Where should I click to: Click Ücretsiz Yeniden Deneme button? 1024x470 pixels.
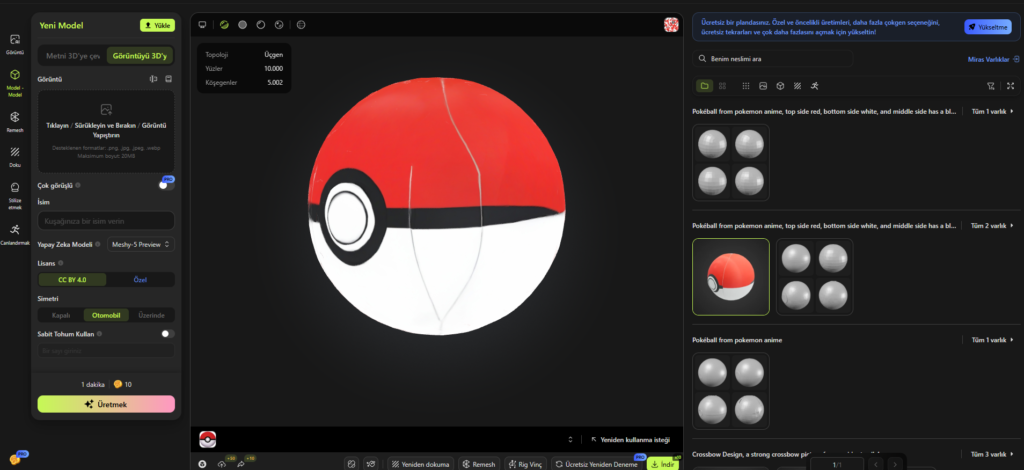[596, 464]
